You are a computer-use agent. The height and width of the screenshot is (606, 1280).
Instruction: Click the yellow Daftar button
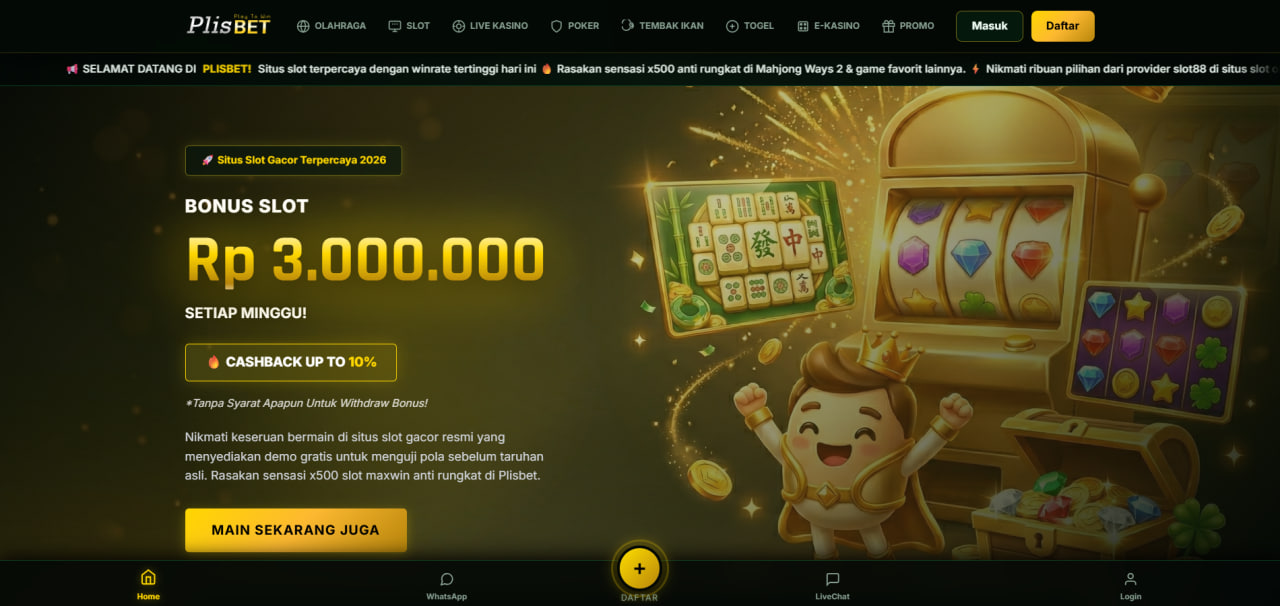pos(1062,26)
